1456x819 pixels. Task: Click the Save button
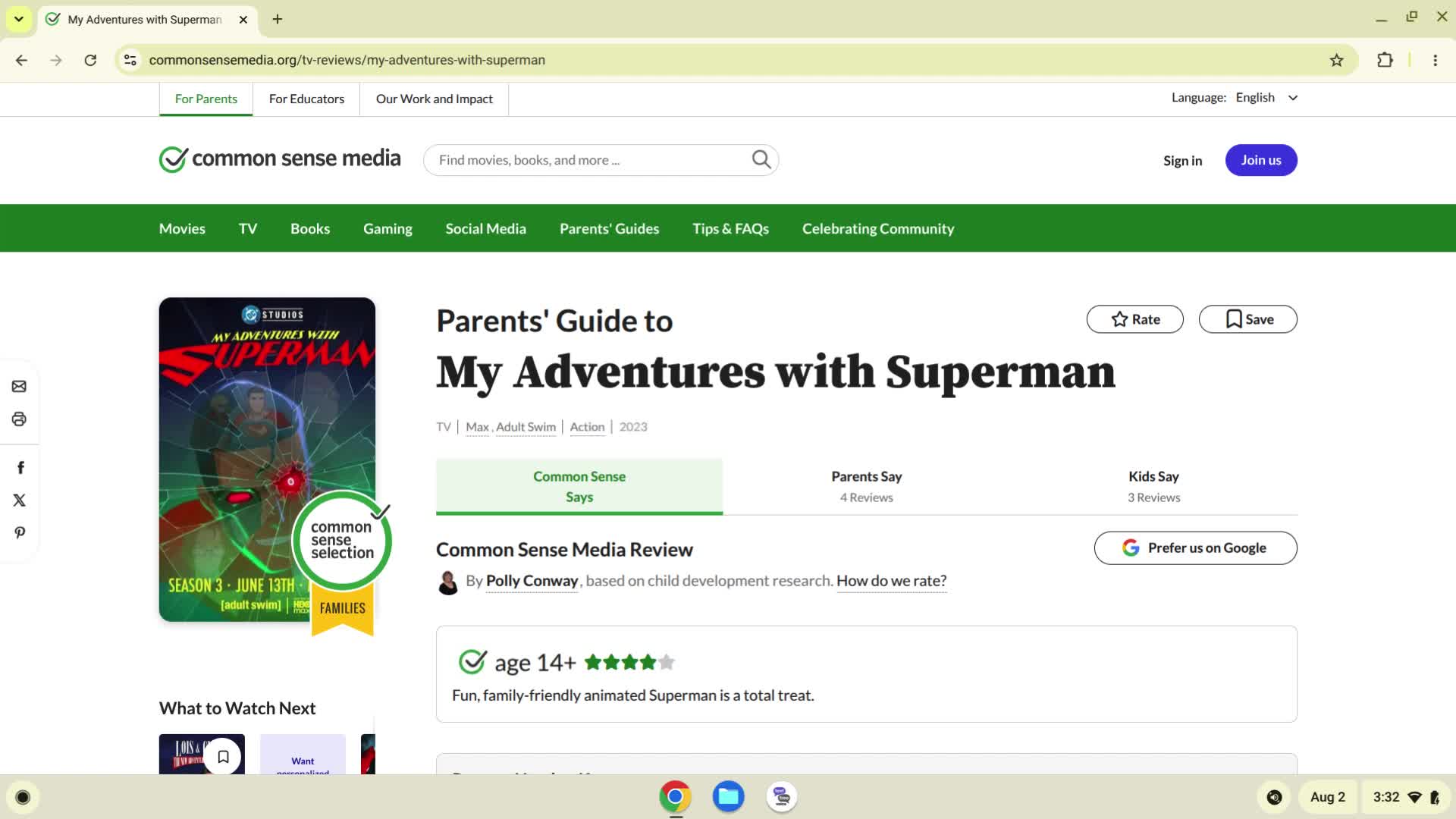[1247, 319]
